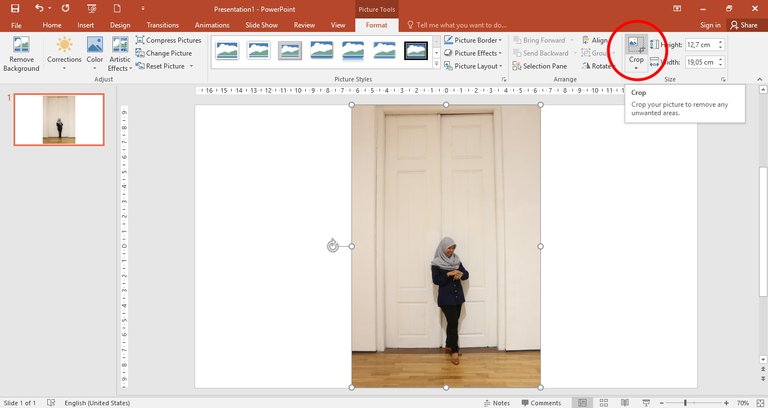The height and width of the screenshot is (408, 768).
Task: Click the Share button
Action: point(744,25)
